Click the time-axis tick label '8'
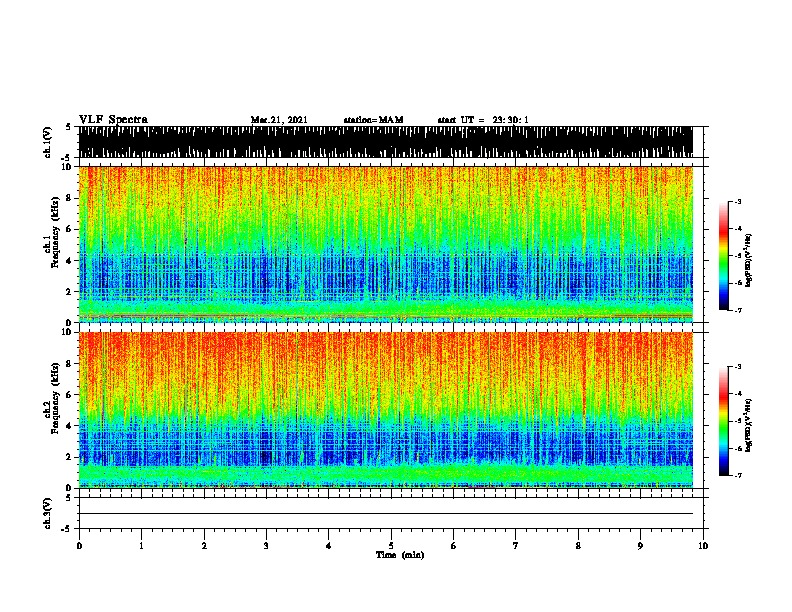This screenshot has height=612, width=792. 578,546
